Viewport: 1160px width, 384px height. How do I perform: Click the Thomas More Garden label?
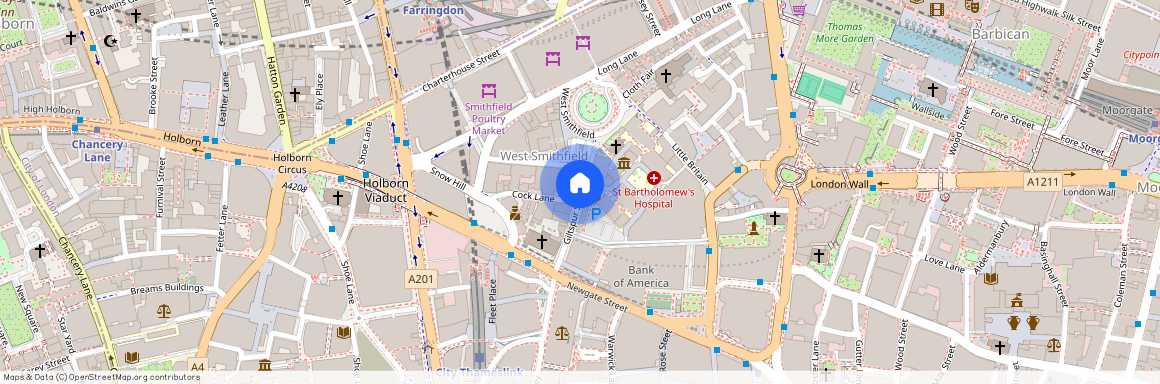coord(845,33)
